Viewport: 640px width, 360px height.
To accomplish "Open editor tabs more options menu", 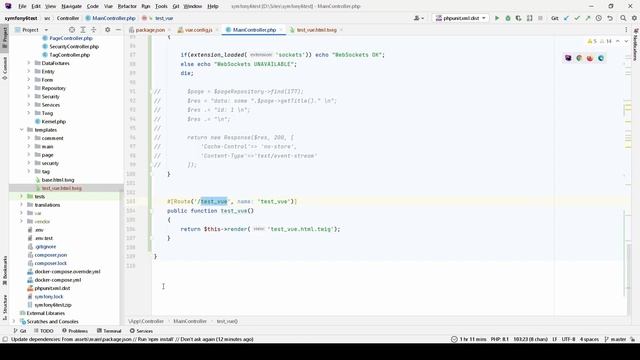I will (626, 30).
